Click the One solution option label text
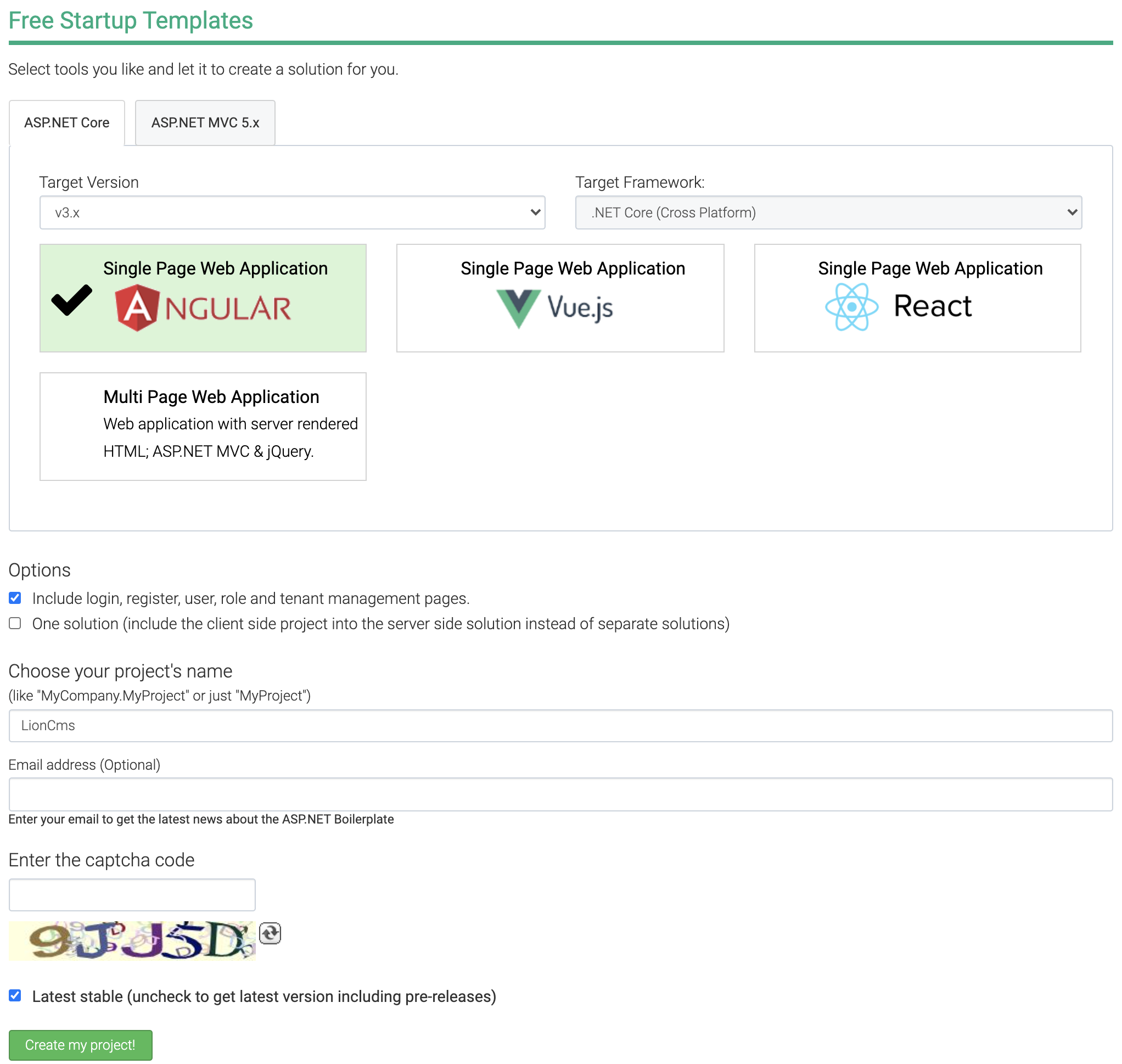 381,624
